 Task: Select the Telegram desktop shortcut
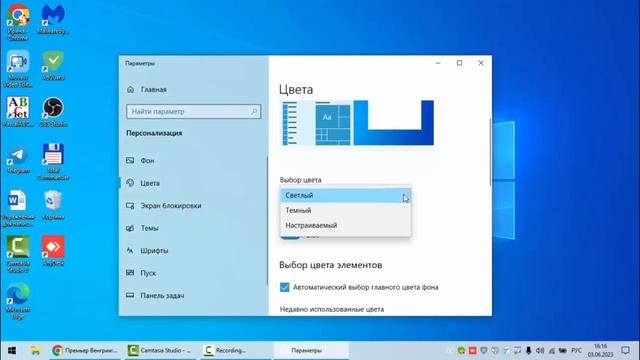[18, 158]
